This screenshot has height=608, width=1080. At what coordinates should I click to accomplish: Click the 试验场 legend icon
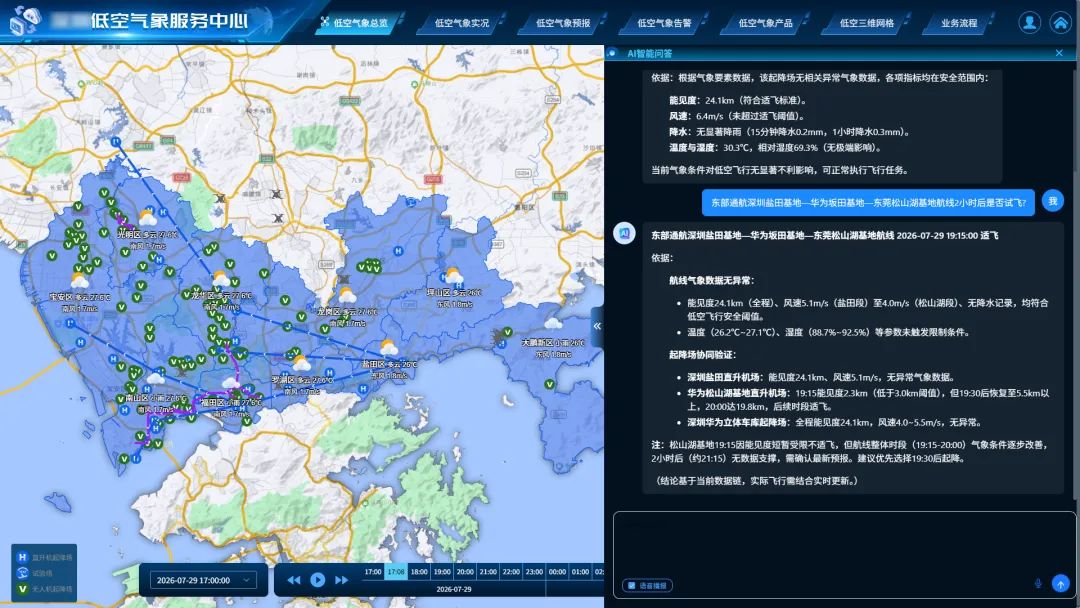22,573
